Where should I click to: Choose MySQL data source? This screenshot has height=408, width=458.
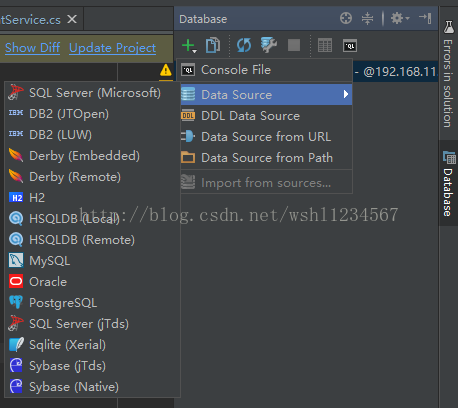(x=92, y=261)
